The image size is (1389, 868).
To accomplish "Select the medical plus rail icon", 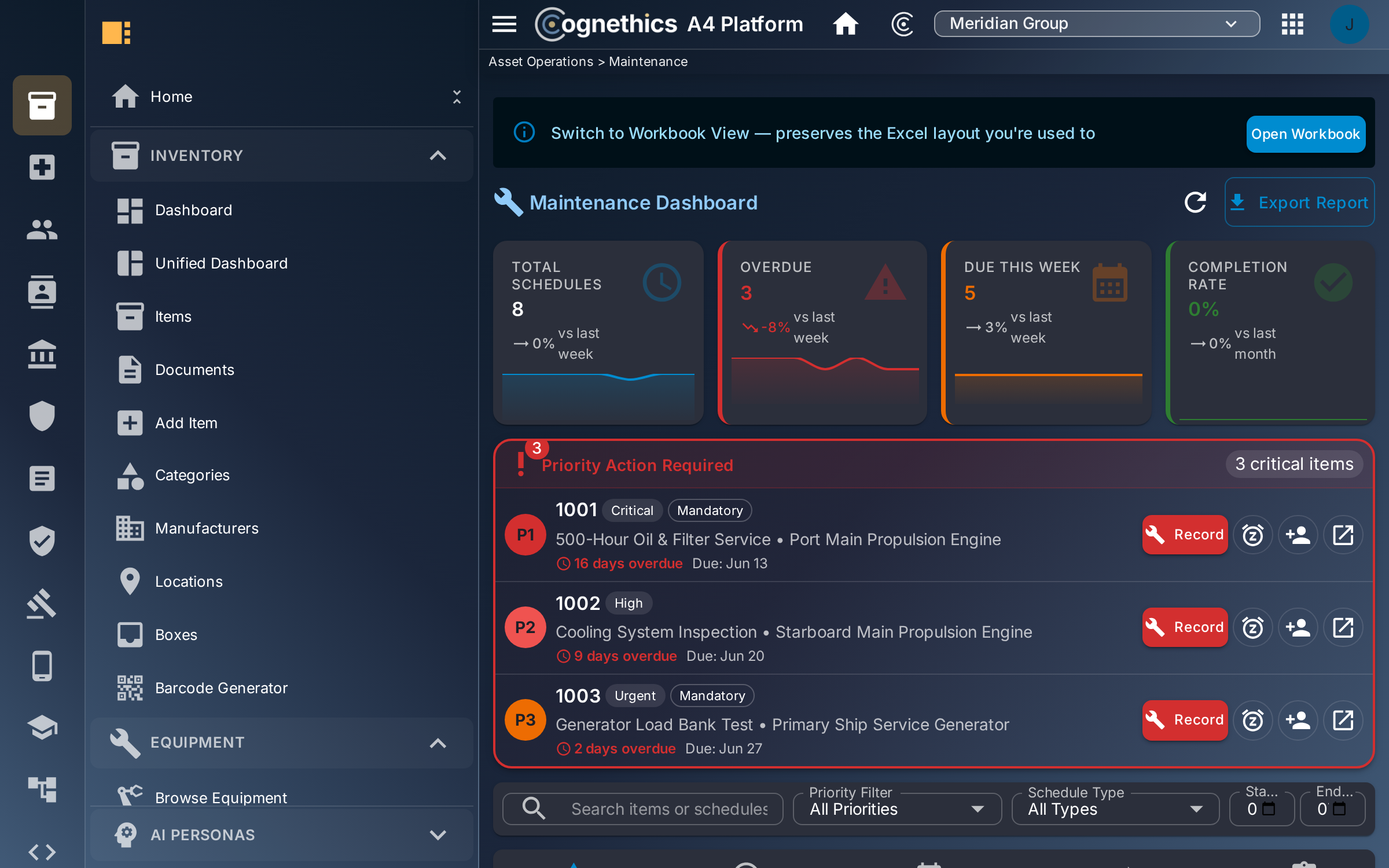I will point(42,167).
